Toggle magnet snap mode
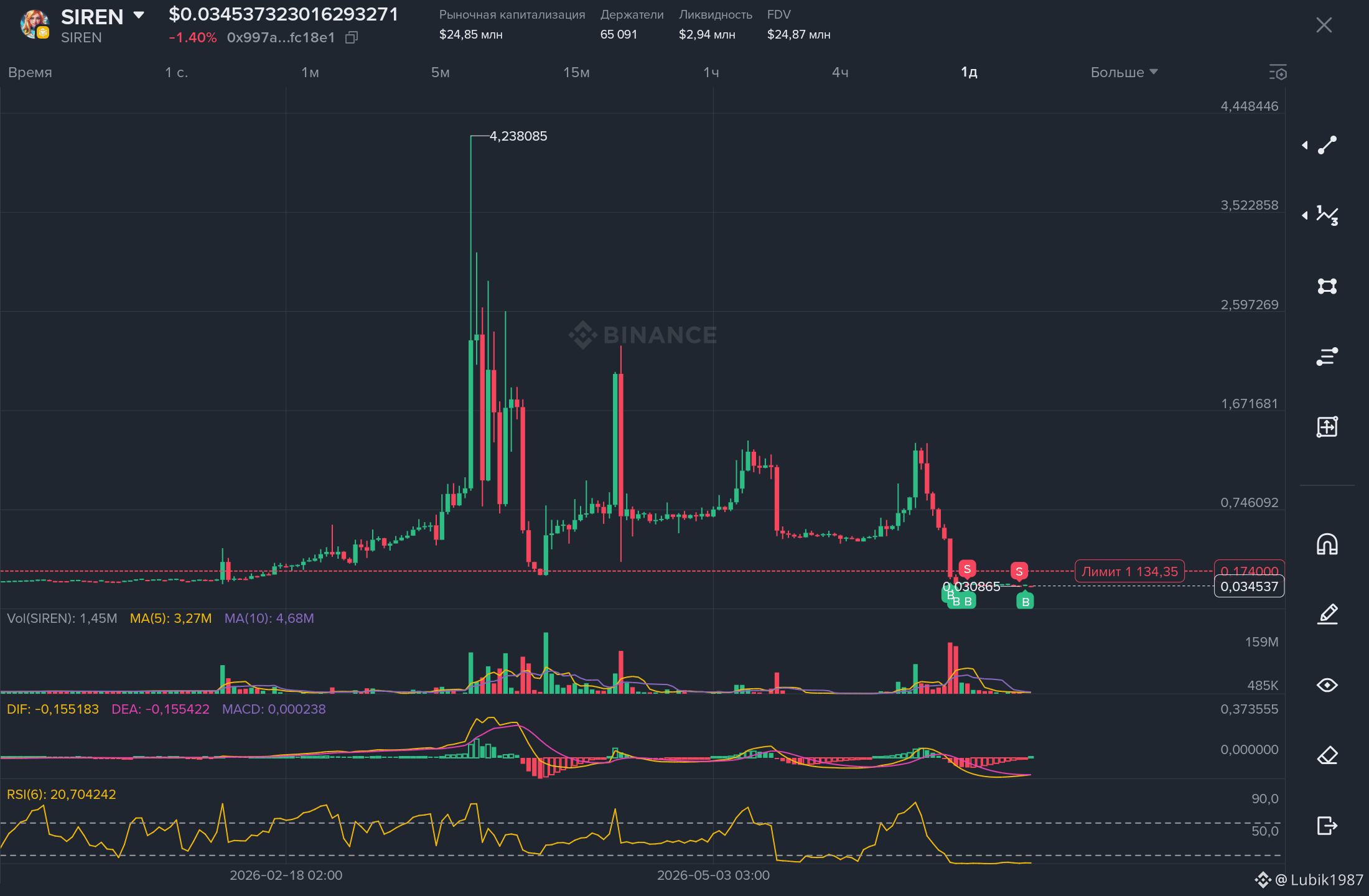Image resolution: width=1369 pixels, height=896 pixels. (1327, 544)
